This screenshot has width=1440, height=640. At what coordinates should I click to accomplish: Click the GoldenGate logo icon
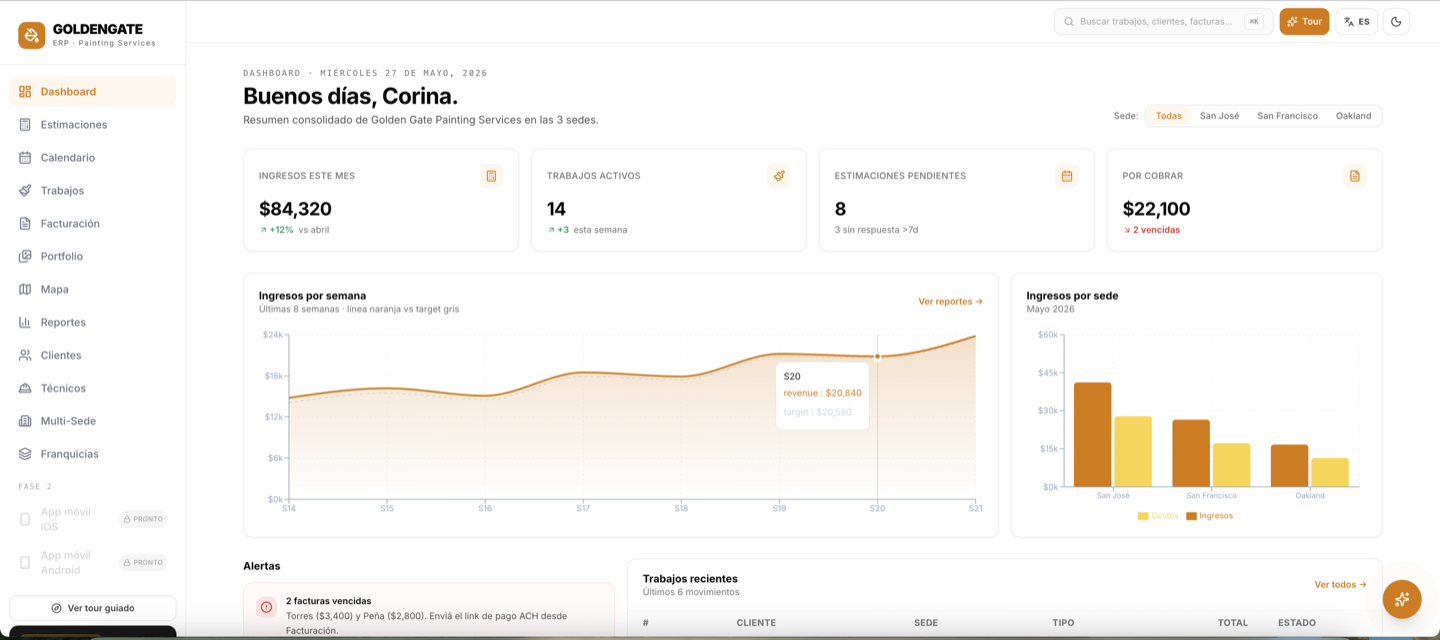click(32, 35)
